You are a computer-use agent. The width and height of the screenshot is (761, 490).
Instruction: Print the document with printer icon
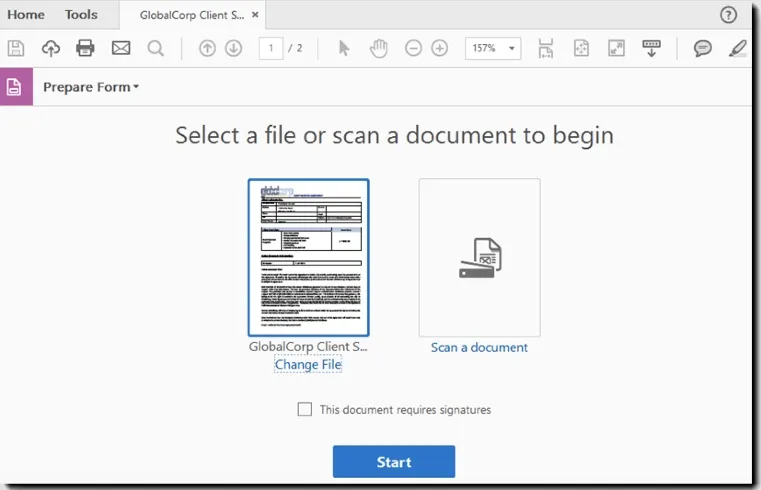click(85, 48)
